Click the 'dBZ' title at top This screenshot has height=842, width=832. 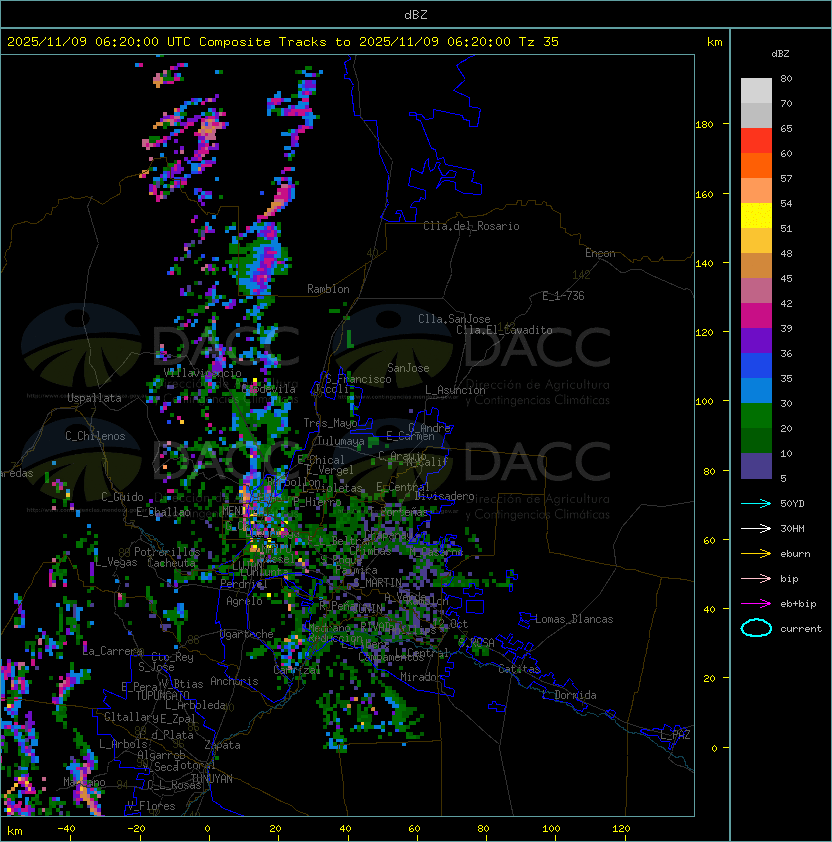[416, 14]
